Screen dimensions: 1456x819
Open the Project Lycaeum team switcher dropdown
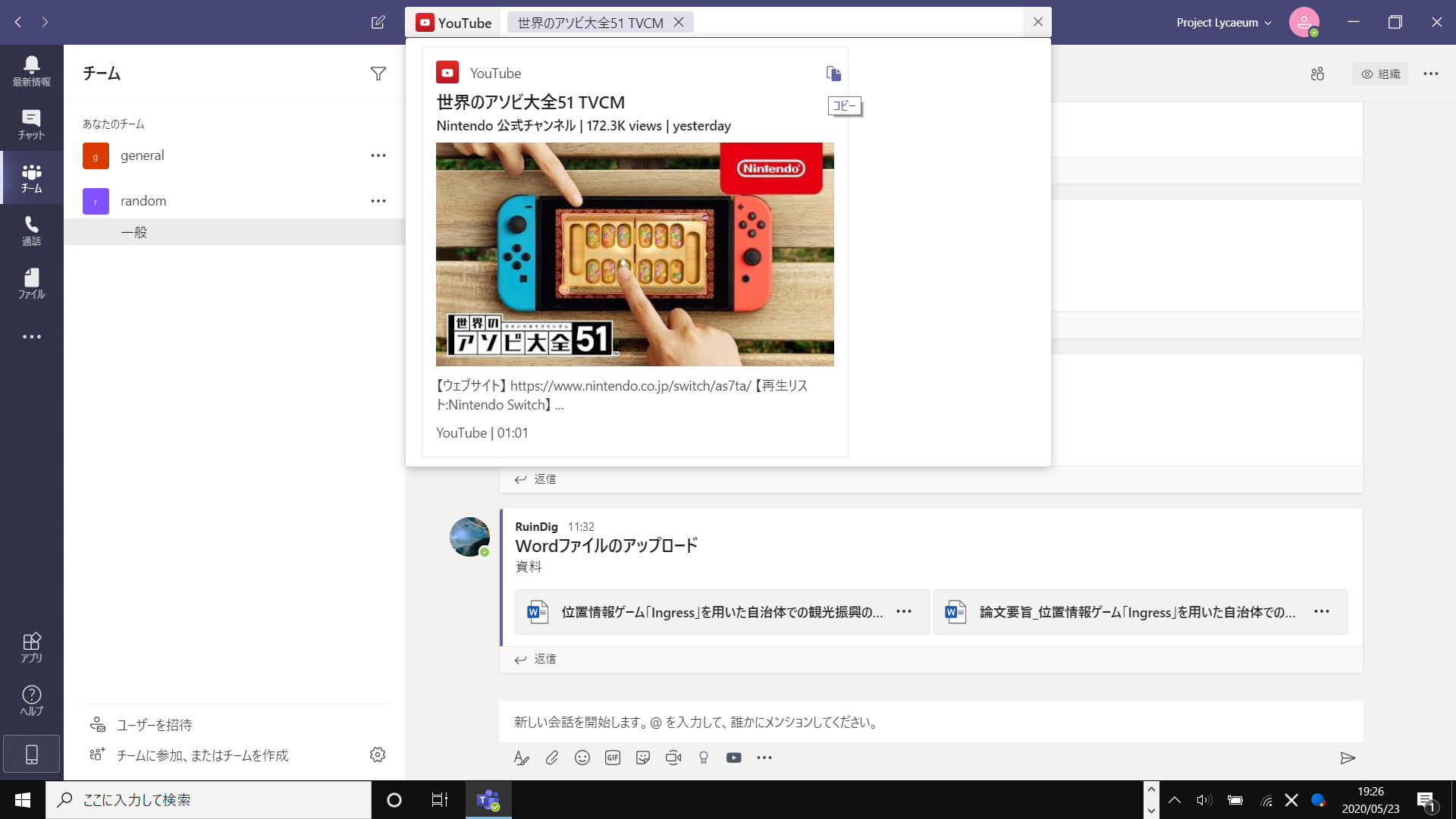[x=1222, y=22]
